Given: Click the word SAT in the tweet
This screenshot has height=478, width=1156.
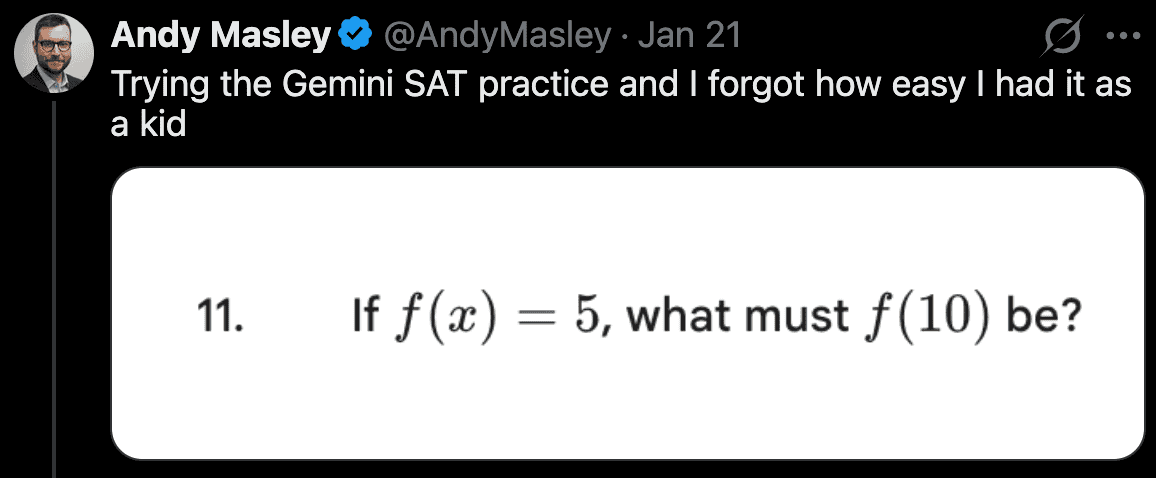Looking at the screenshot, I should click(436, 83).
